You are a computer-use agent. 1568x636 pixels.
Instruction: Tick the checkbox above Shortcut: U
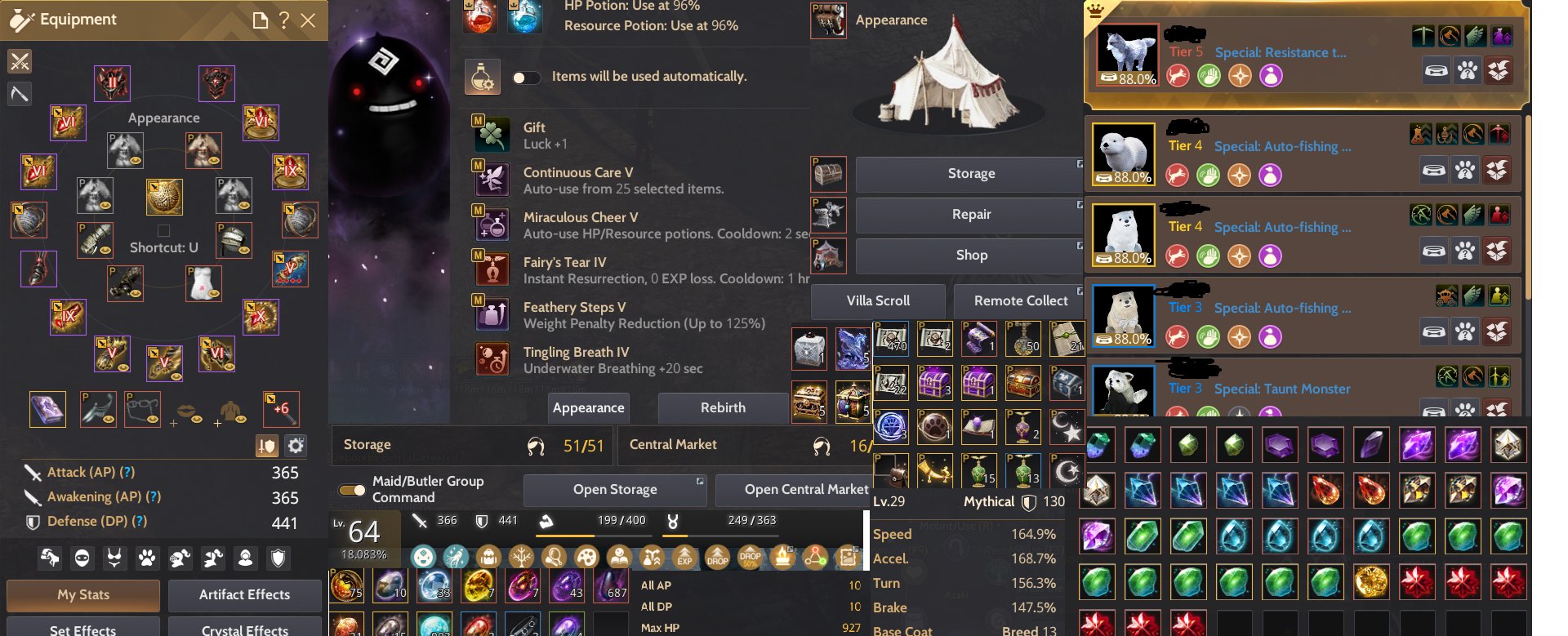click(163, 230)
